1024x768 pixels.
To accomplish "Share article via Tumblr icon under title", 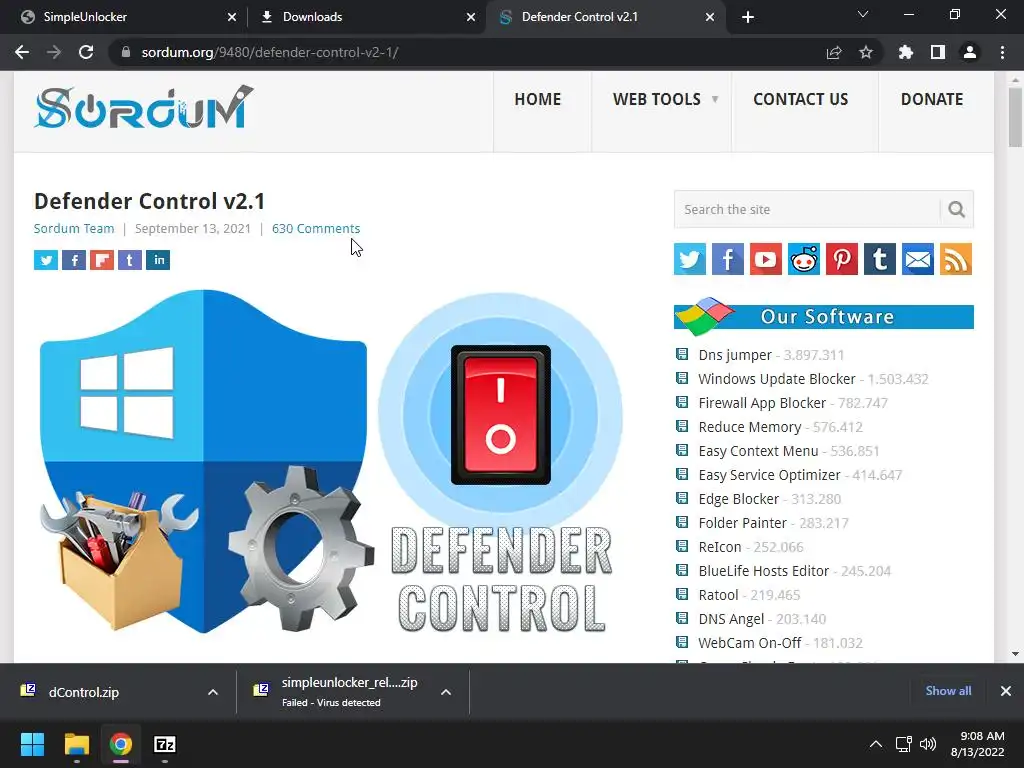I will tap(130, 260).
